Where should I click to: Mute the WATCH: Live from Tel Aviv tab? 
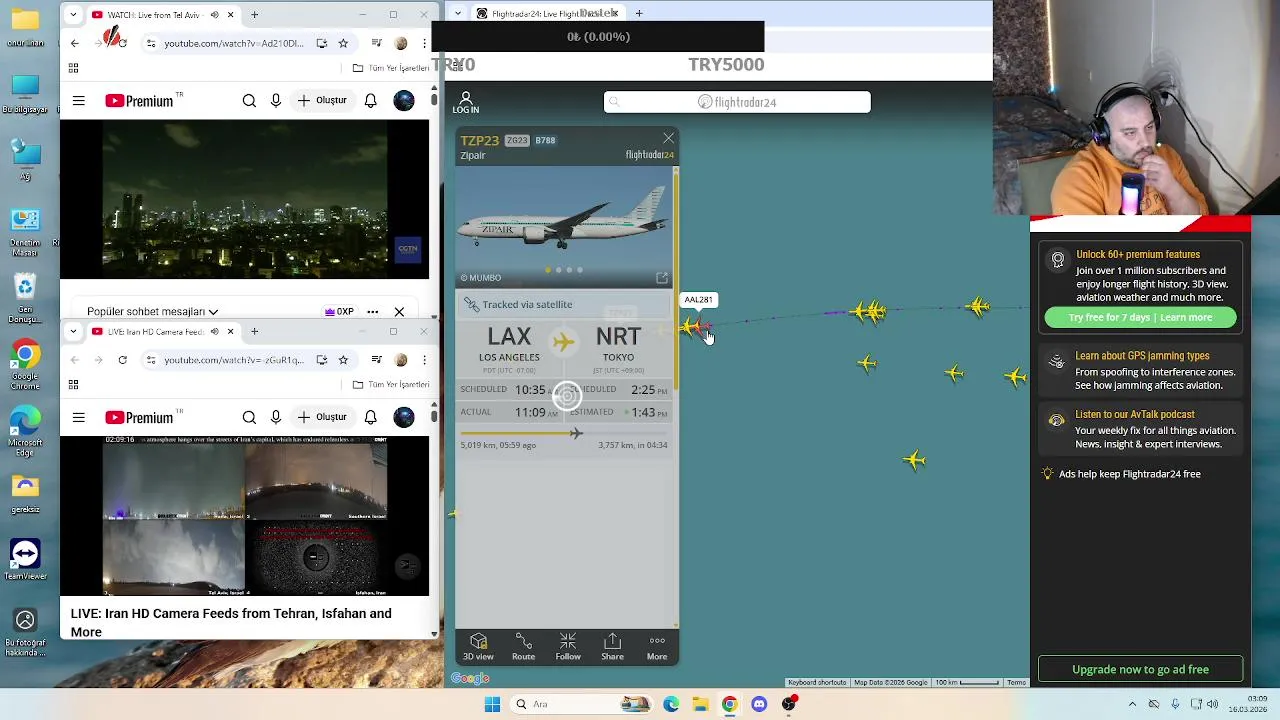[x=214, y=15]
